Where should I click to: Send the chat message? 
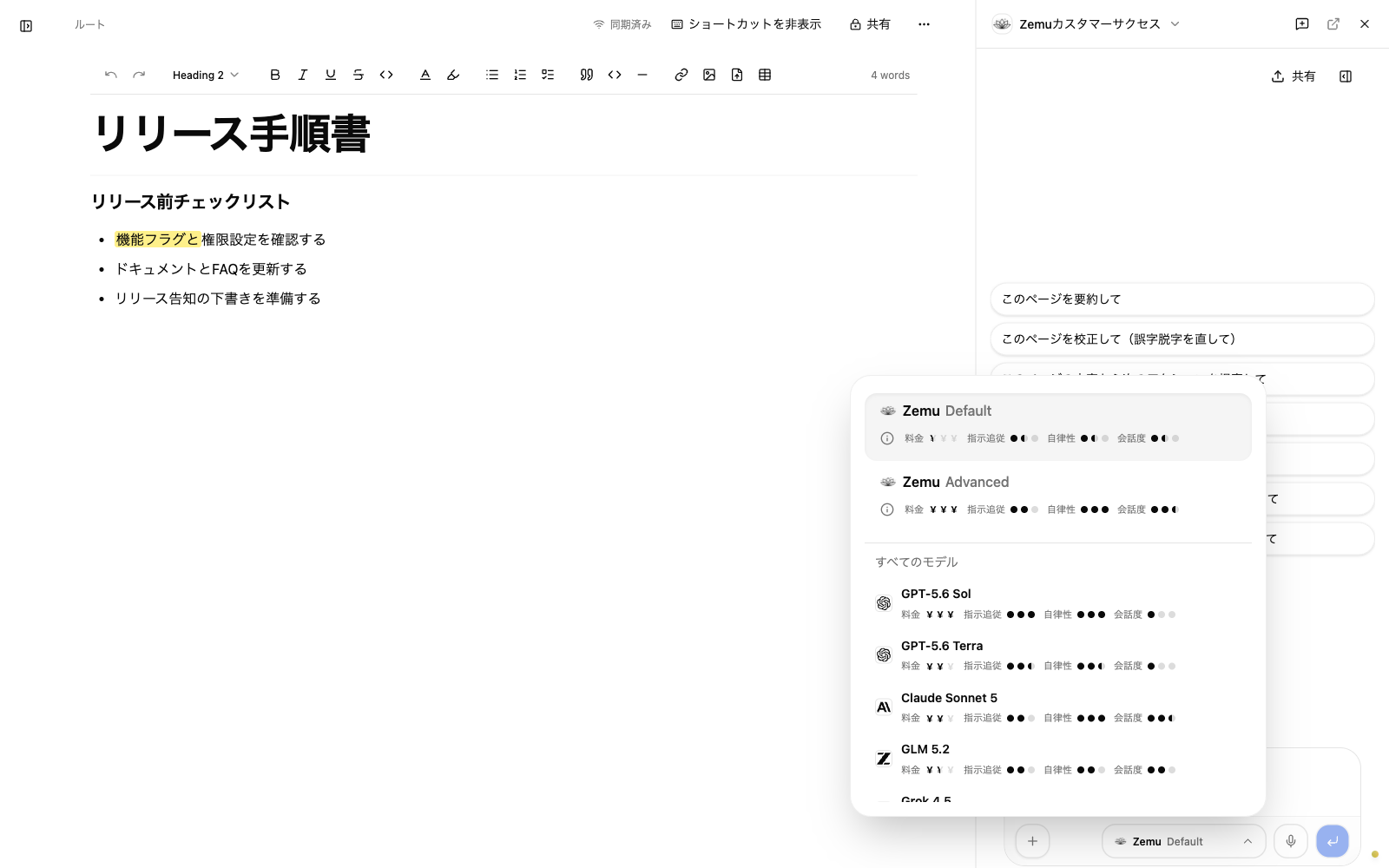(1333, 841)
